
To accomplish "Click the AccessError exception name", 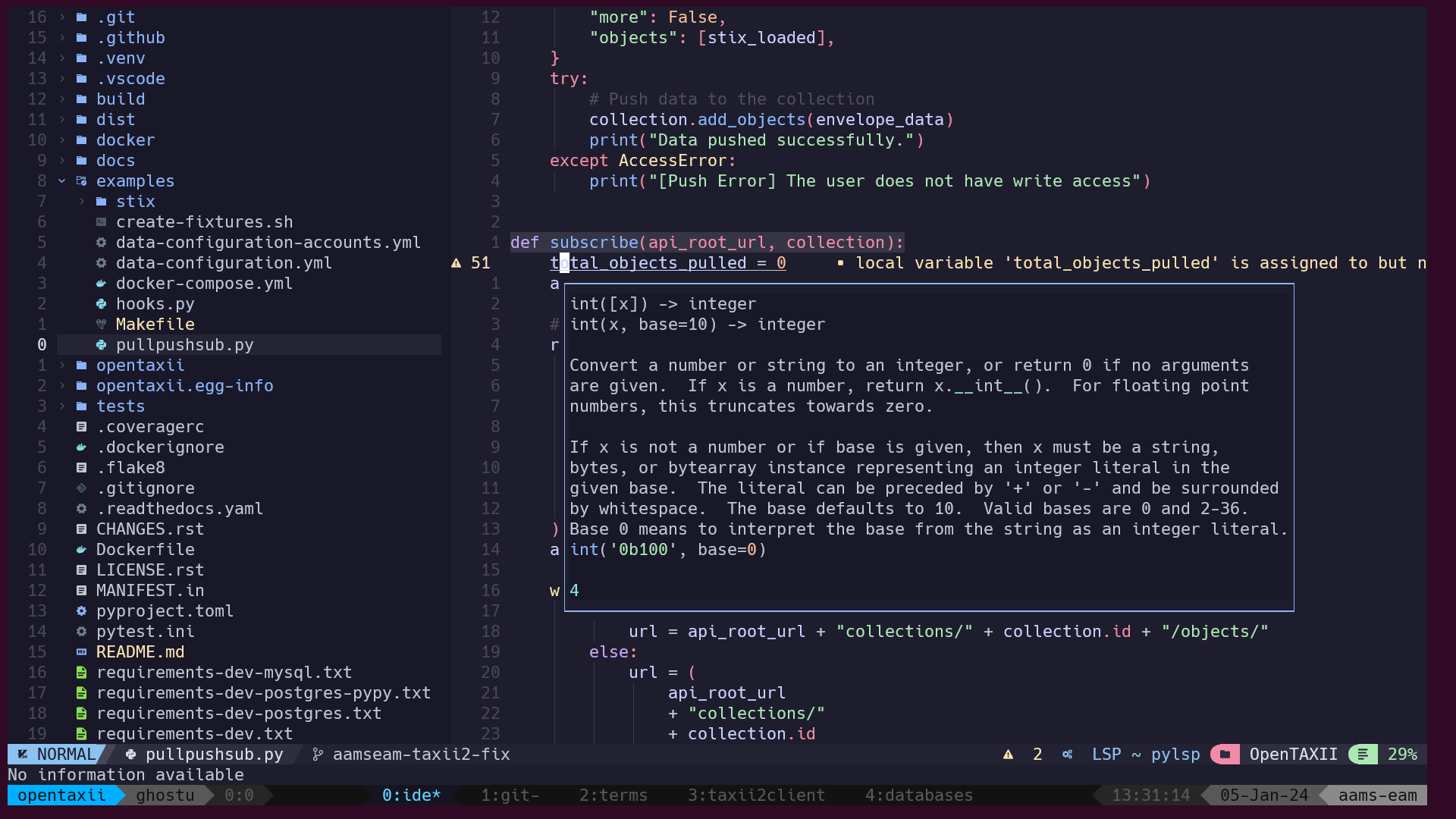I will pyautogui.click(x=673, y=161).
